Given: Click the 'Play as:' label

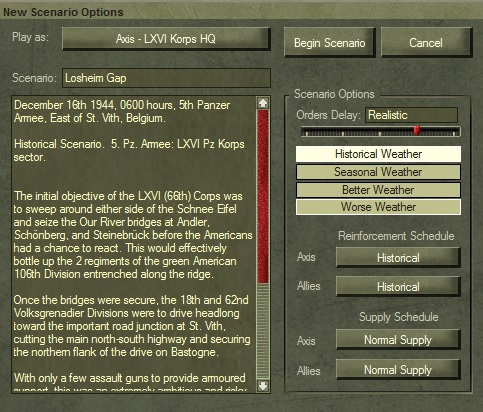Looking at the screenshot, I should tap(30, 37).
